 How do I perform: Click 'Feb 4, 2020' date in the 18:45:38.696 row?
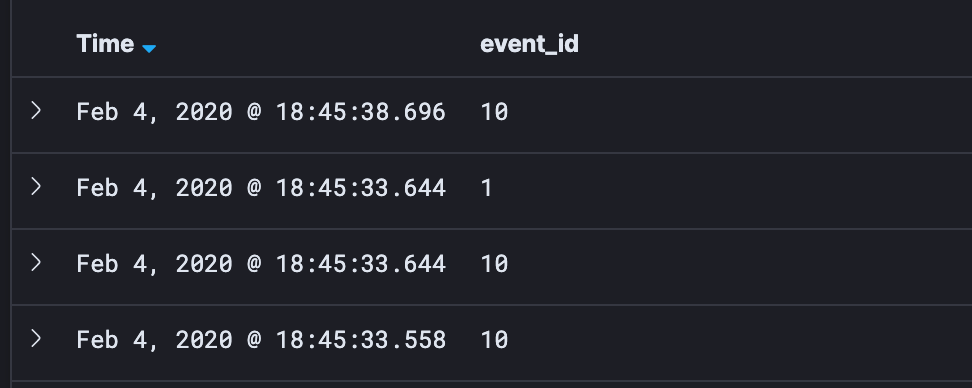154,112
